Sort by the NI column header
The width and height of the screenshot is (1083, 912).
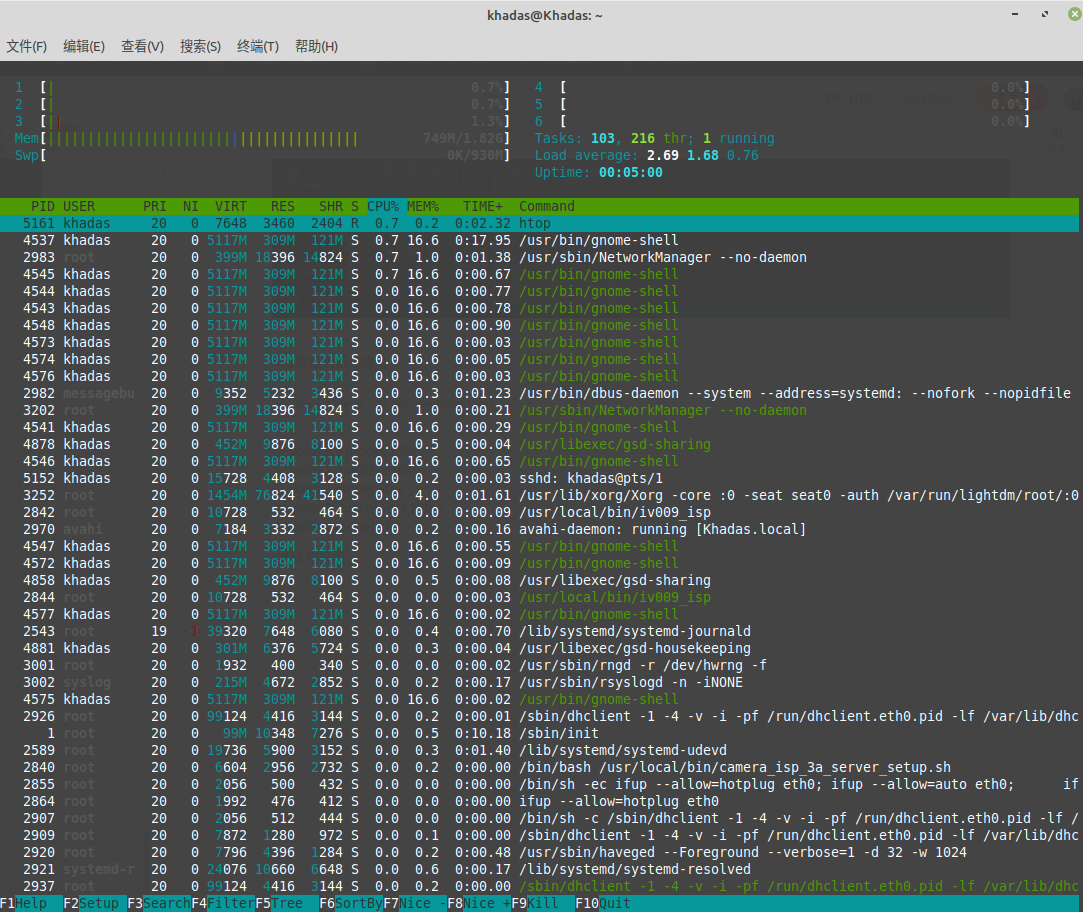[x=191, y=207]
